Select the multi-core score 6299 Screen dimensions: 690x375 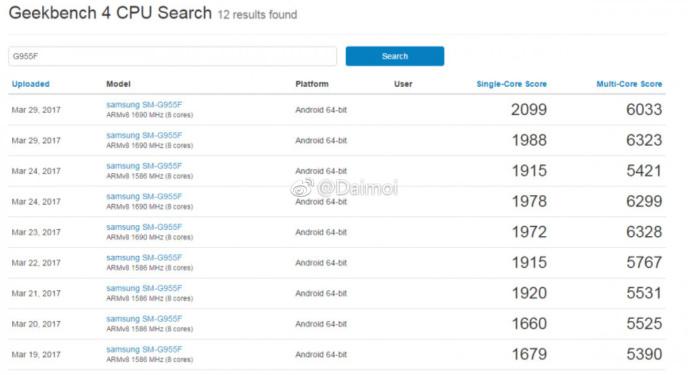644,202
